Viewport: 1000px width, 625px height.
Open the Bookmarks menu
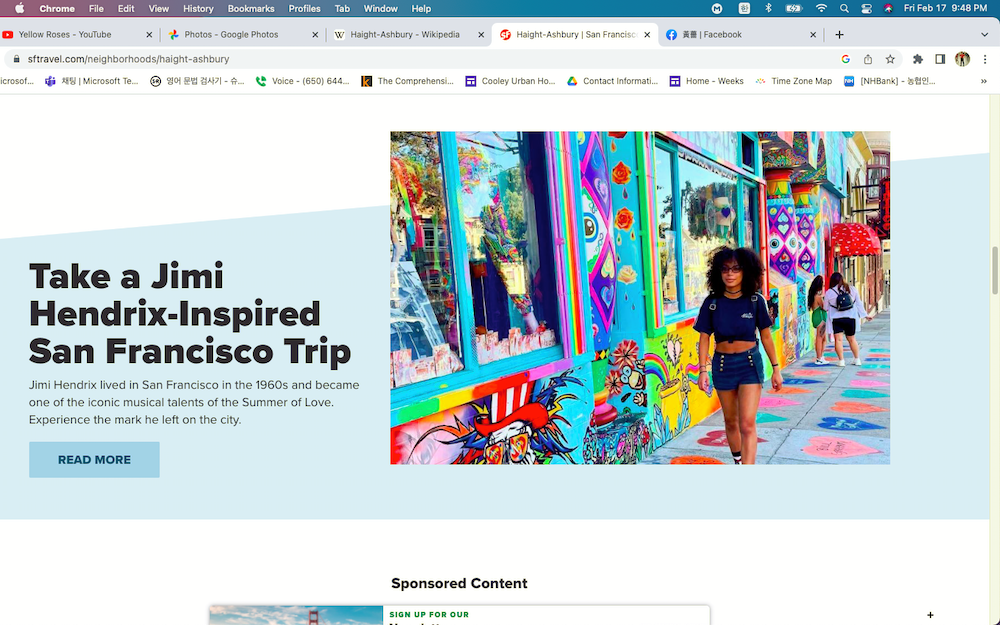click(251, 8)
